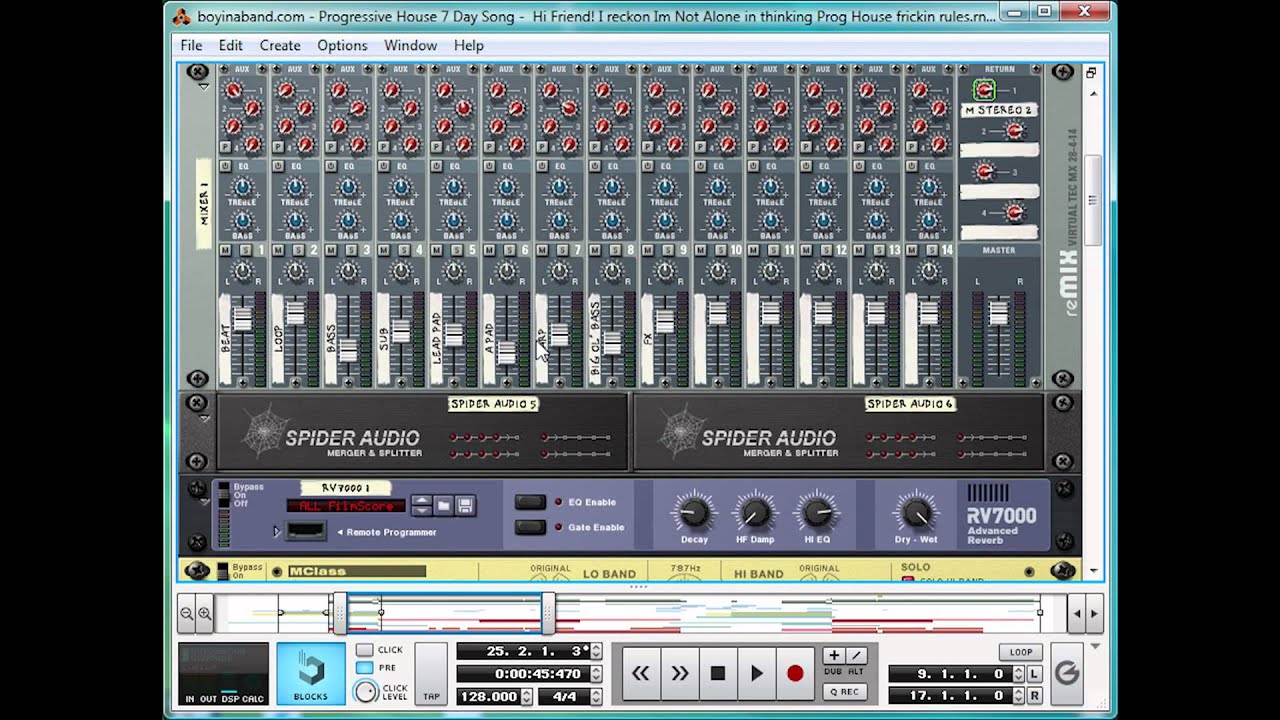Viewport: 1280px width, 720px height.
Task: Save the RV7000 patch with floppy icon
Action: (465, 506)
